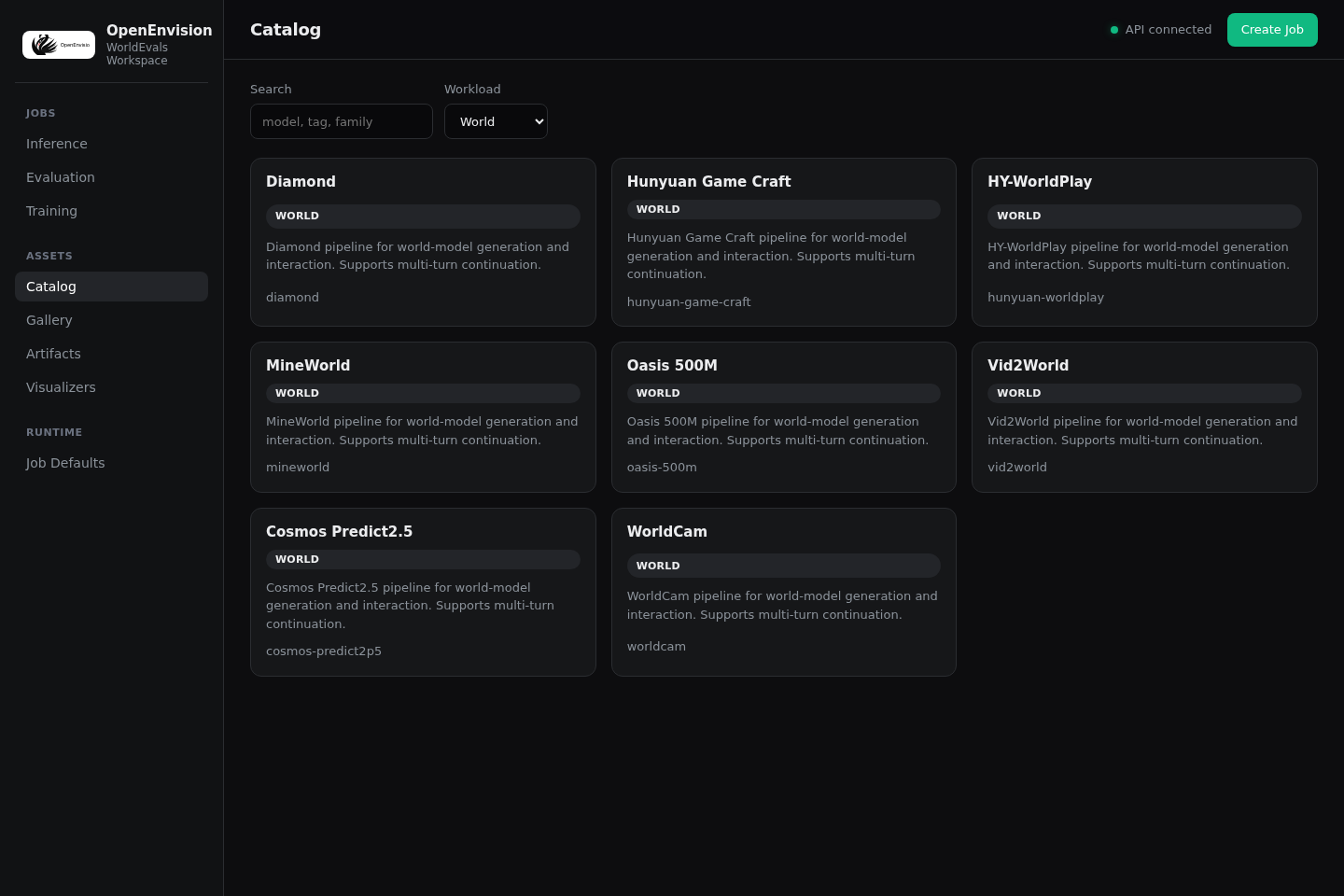
Task: Click the Create Job button
Action: click(x=1272, y=30)
